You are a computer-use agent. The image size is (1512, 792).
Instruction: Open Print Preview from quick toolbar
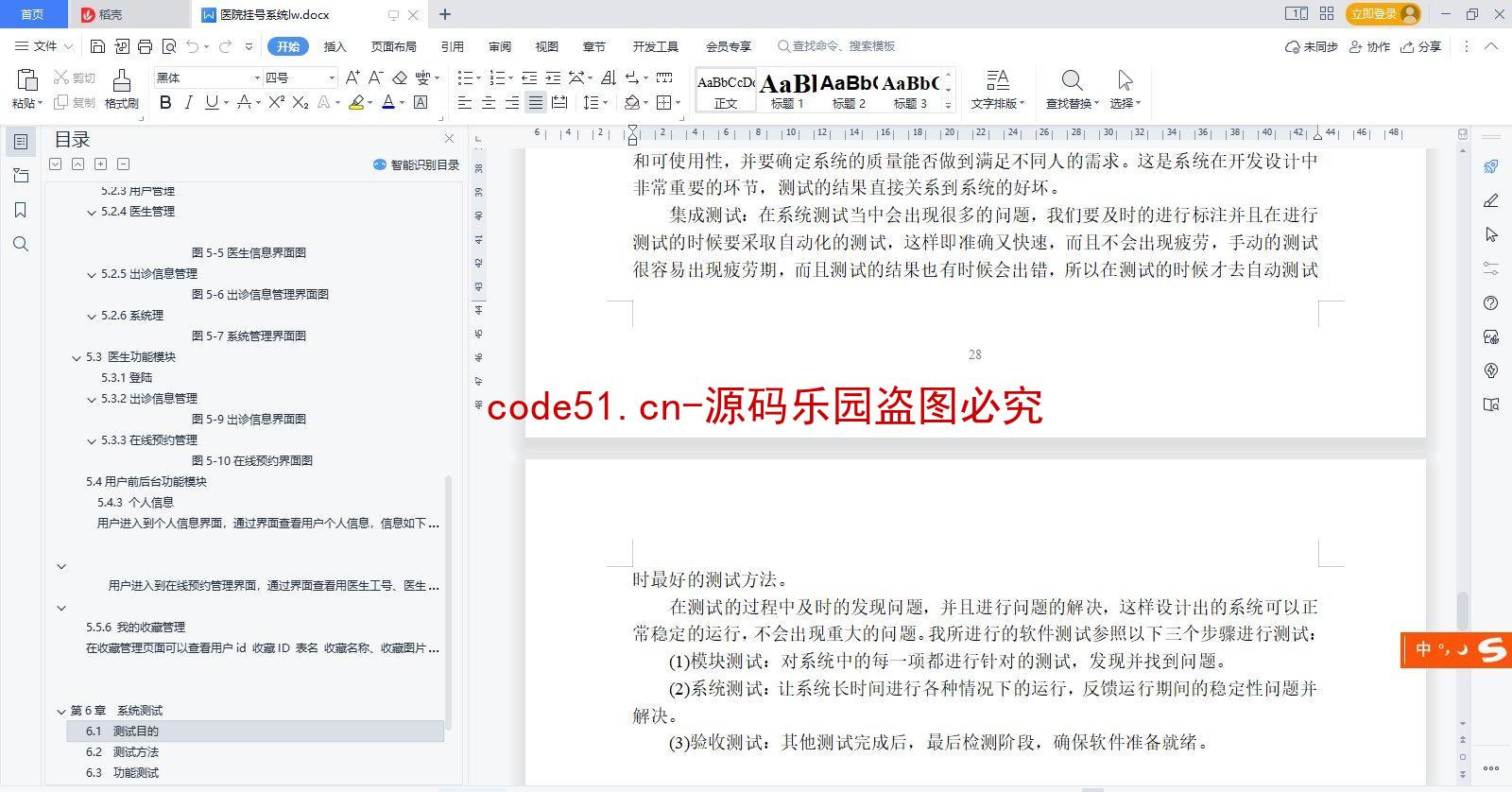[169, 46]
